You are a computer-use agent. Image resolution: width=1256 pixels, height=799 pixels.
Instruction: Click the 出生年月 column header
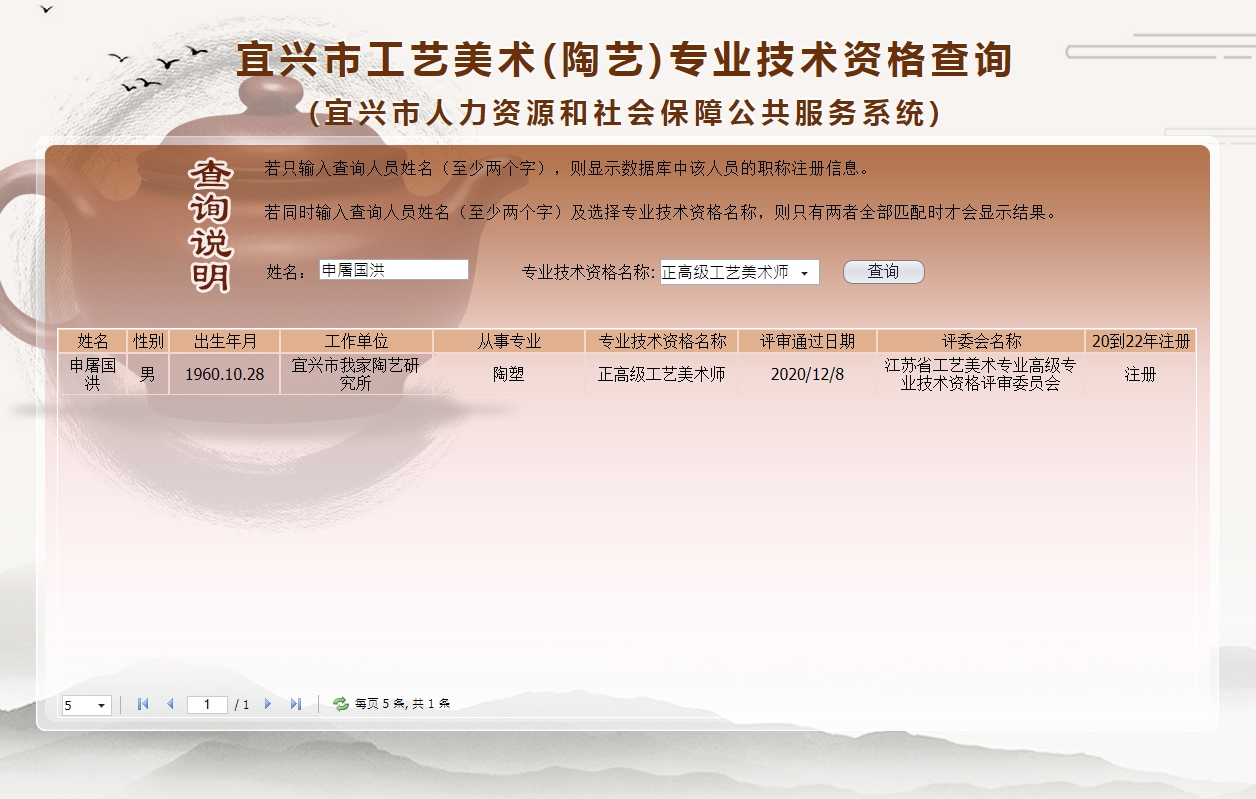click(225, 341)
